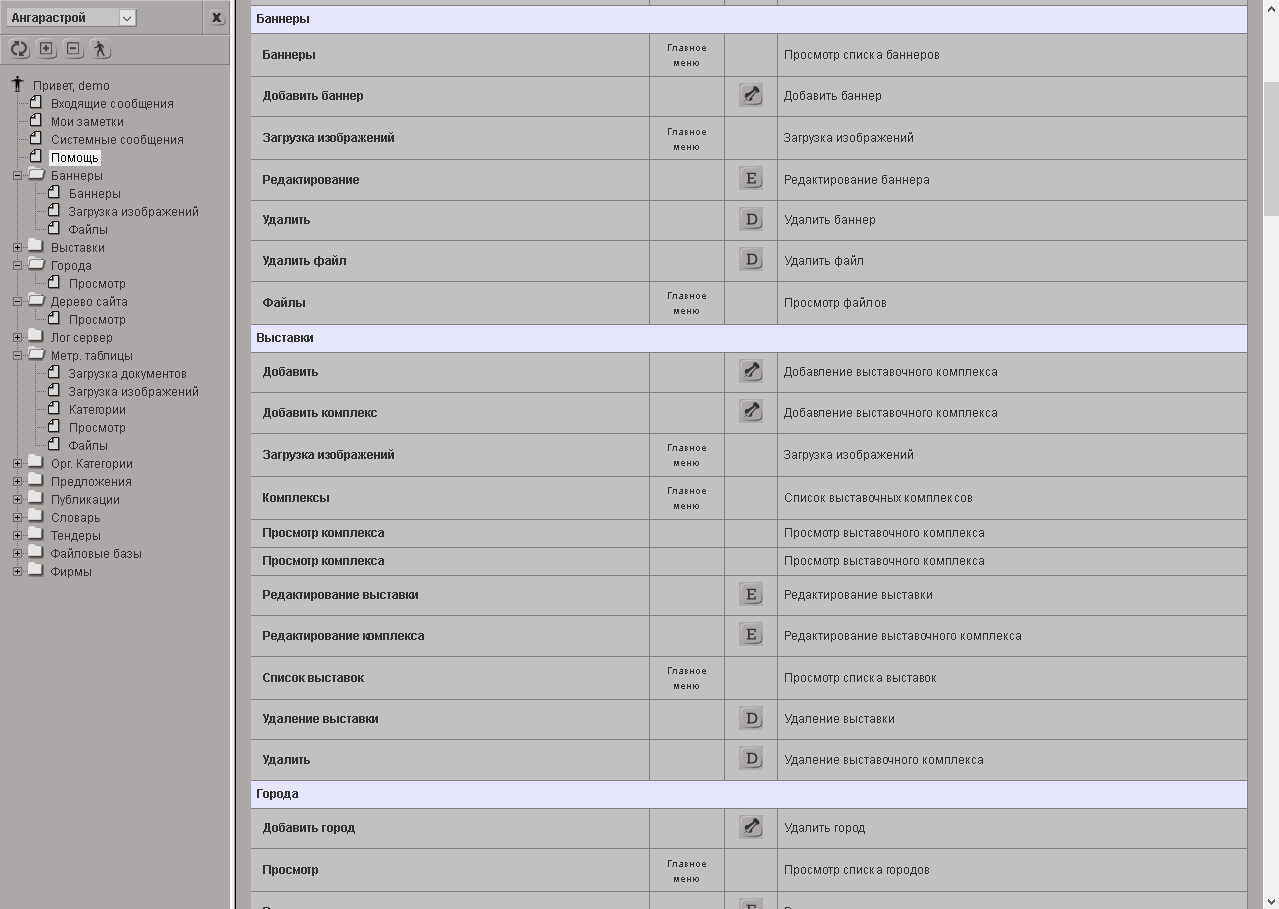
Task: Click the collapse-all minus icon in sidebar toolbar
Action: 73,49
